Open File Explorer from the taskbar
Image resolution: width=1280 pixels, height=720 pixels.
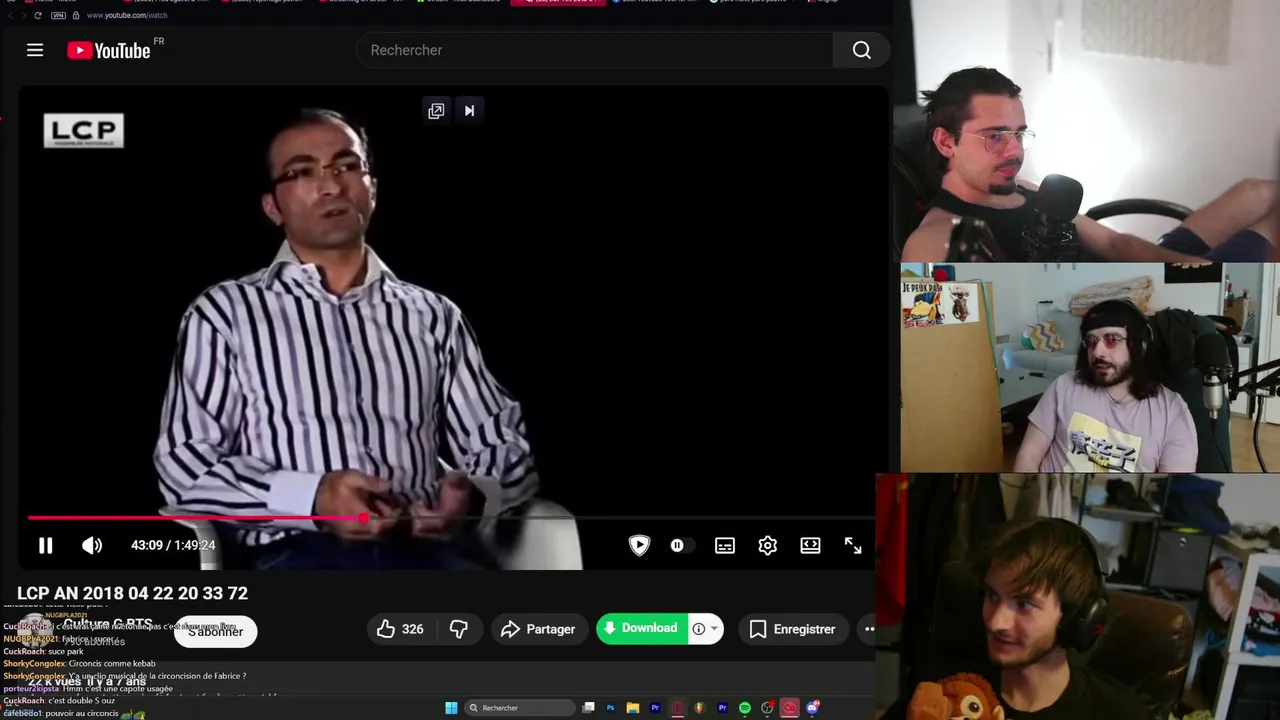(633, 708)
